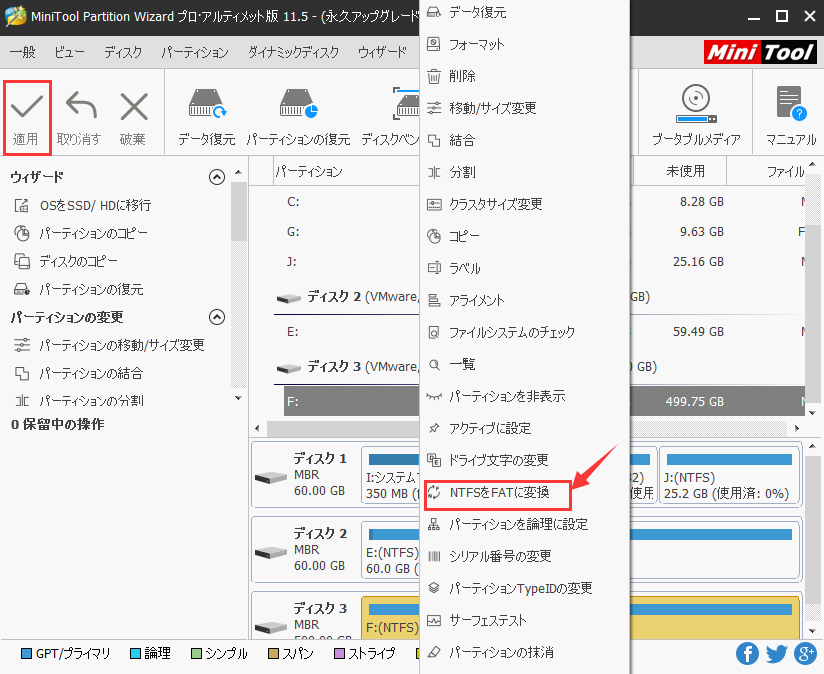Open ブータブルメディア builder

(x=696, y=118)
